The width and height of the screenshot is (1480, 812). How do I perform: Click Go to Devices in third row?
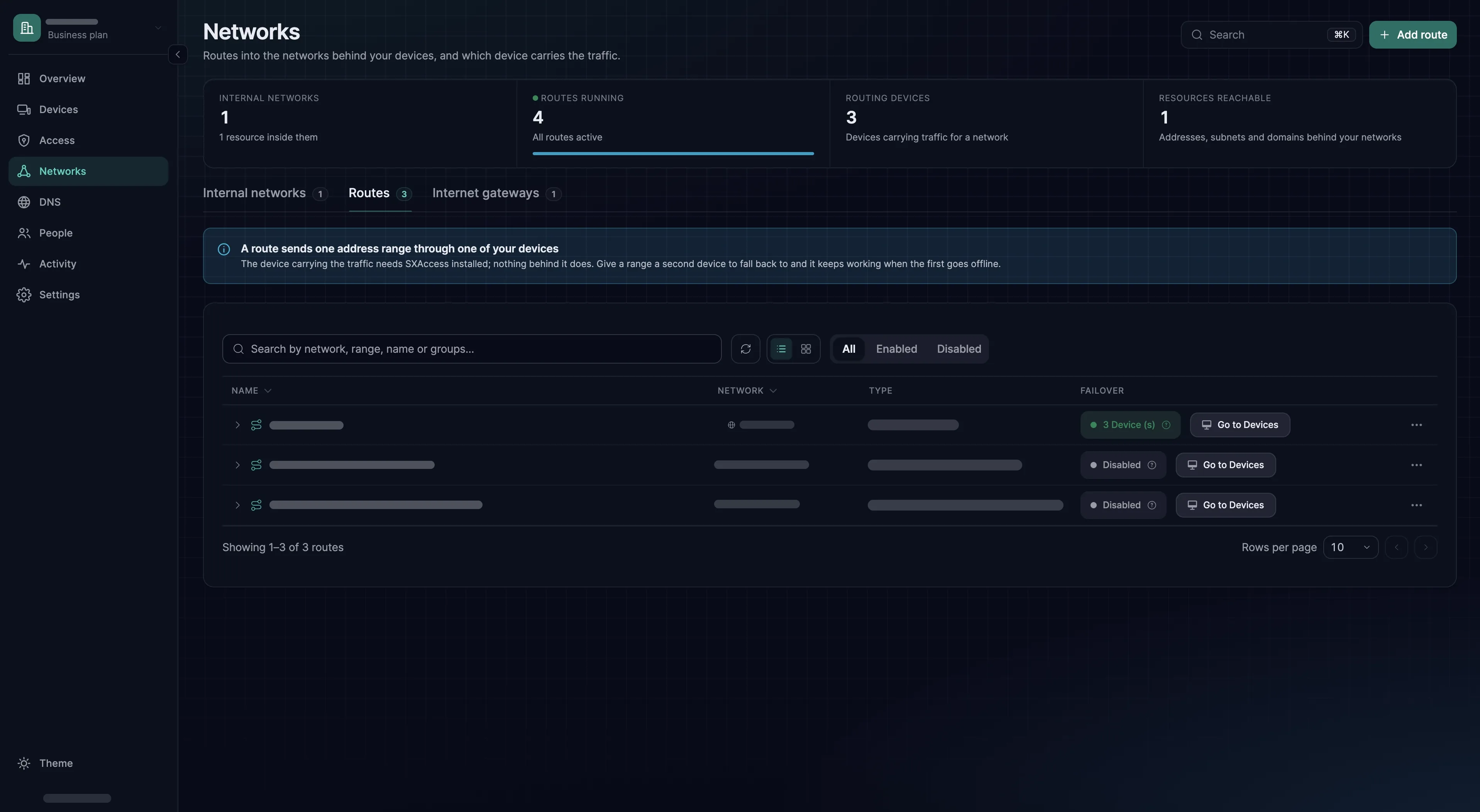[1226, 505]
